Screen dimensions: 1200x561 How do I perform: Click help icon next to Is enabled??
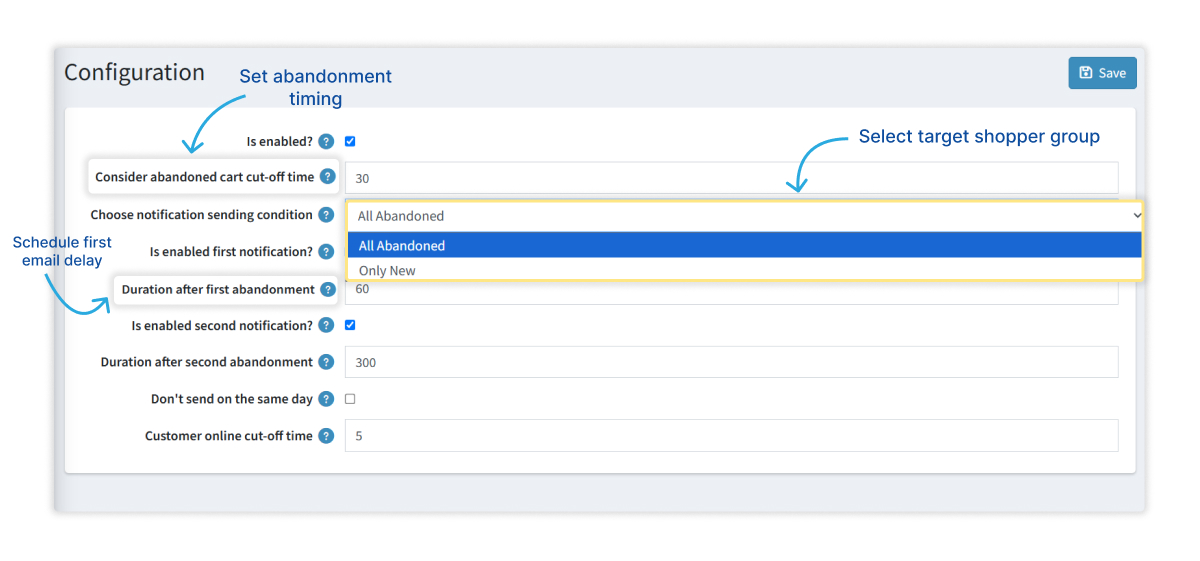326,142
